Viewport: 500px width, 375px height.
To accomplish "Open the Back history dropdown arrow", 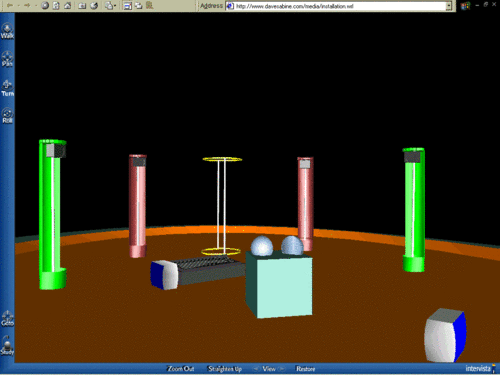I will [18, 6].
